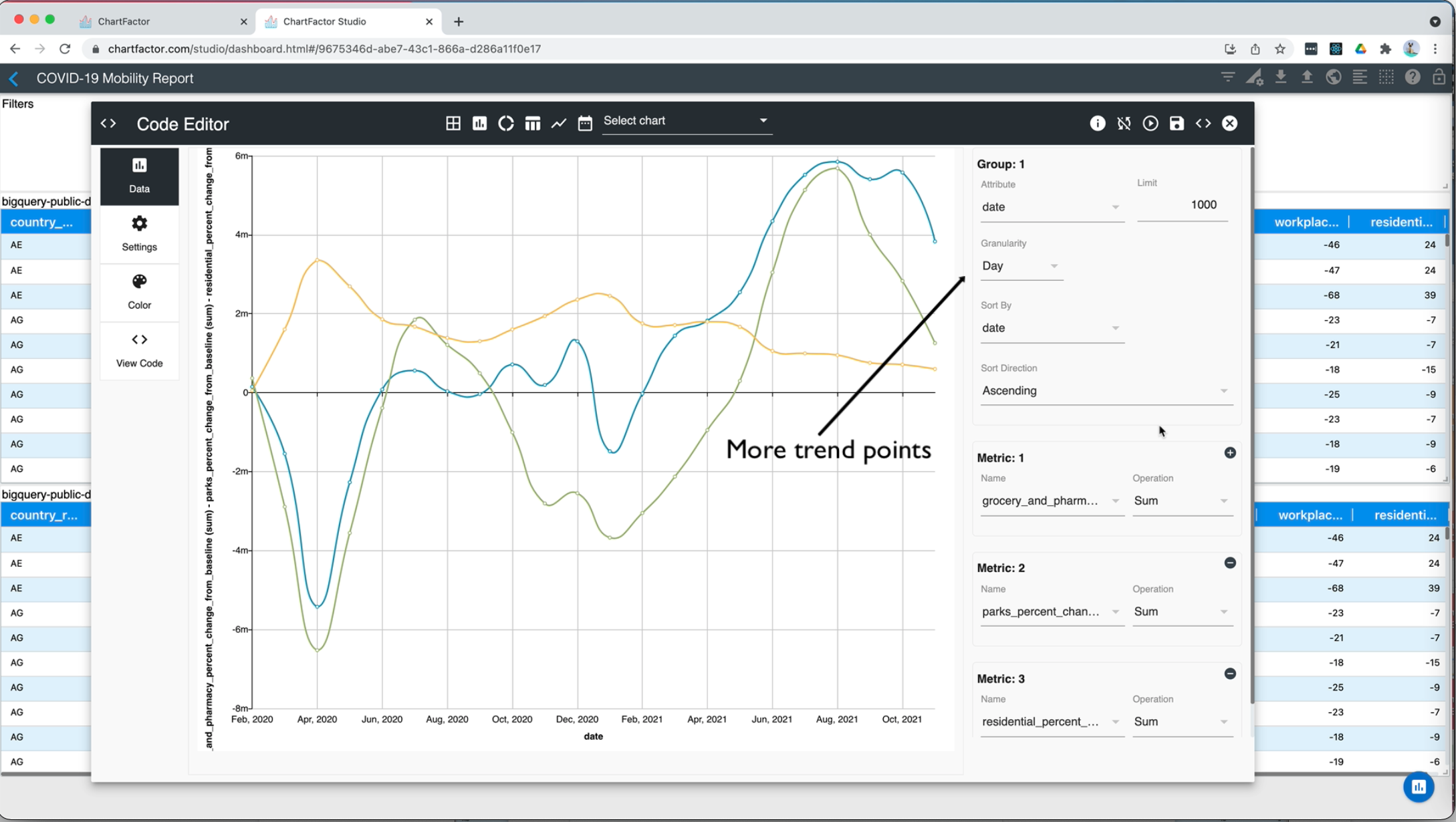The image size is (1456, 822).
Task: Click the run/play icon in Code Editor
Action: pos(1150,124)
